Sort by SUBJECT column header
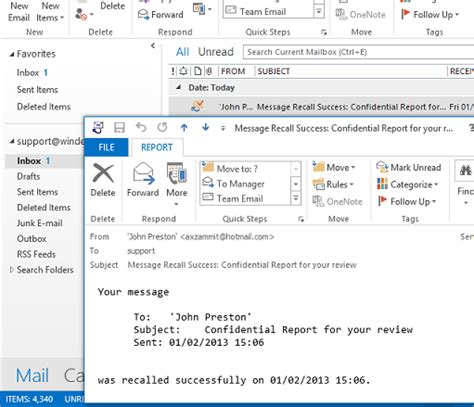Screen dimensions: 474x407 (273, 71)
